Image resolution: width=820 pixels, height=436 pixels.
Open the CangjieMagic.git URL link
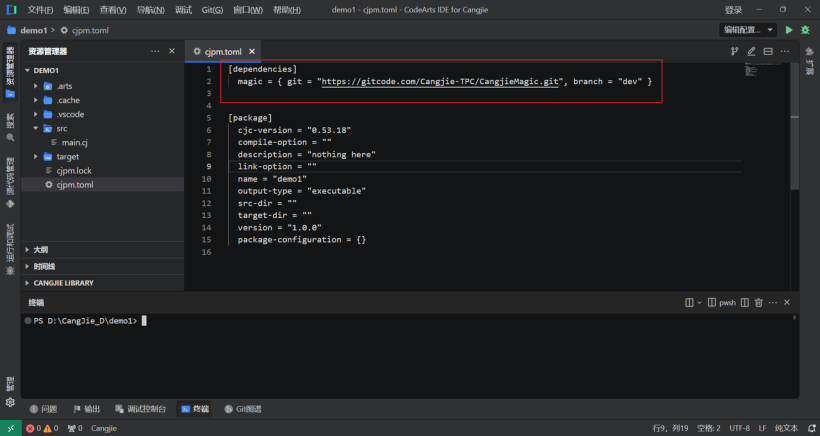click(440, 82)
